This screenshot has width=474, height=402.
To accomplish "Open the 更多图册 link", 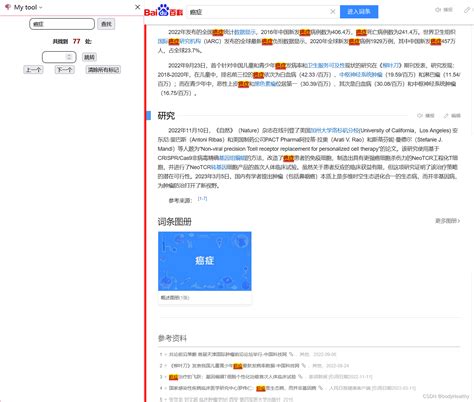I will (x=447, y=221).
